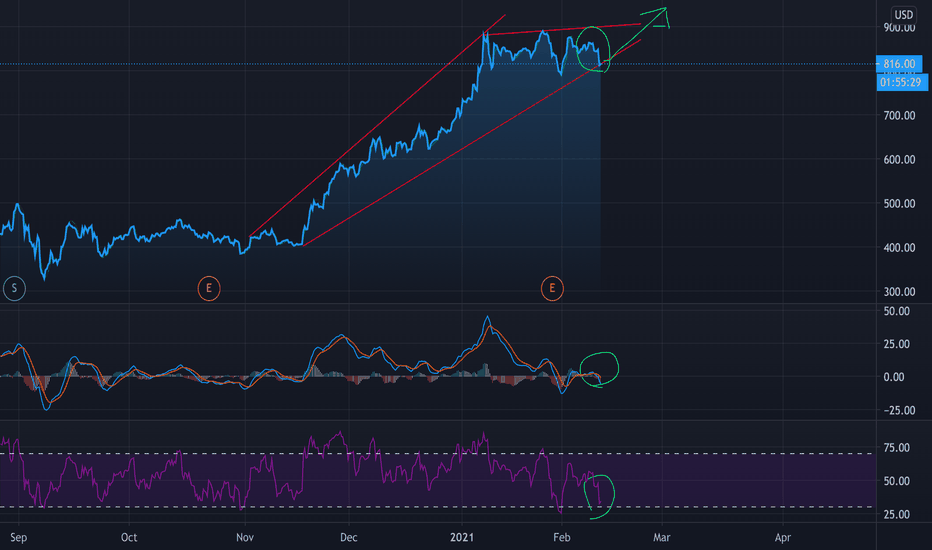Screen dimensions: 932x550
Task: Click the 816.00 current price label
Action: (x=899, y=64)
